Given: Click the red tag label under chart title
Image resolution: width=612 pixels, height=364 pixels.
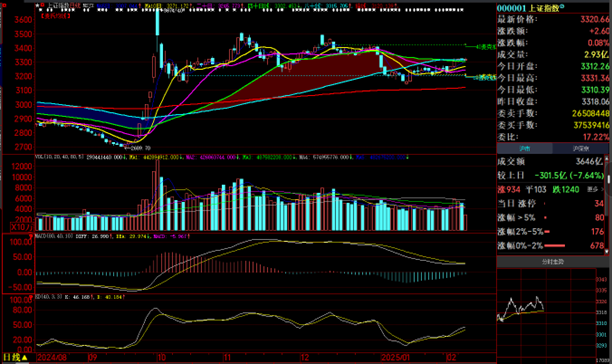Looking at the screenshot, I should [x=55, y=16].
